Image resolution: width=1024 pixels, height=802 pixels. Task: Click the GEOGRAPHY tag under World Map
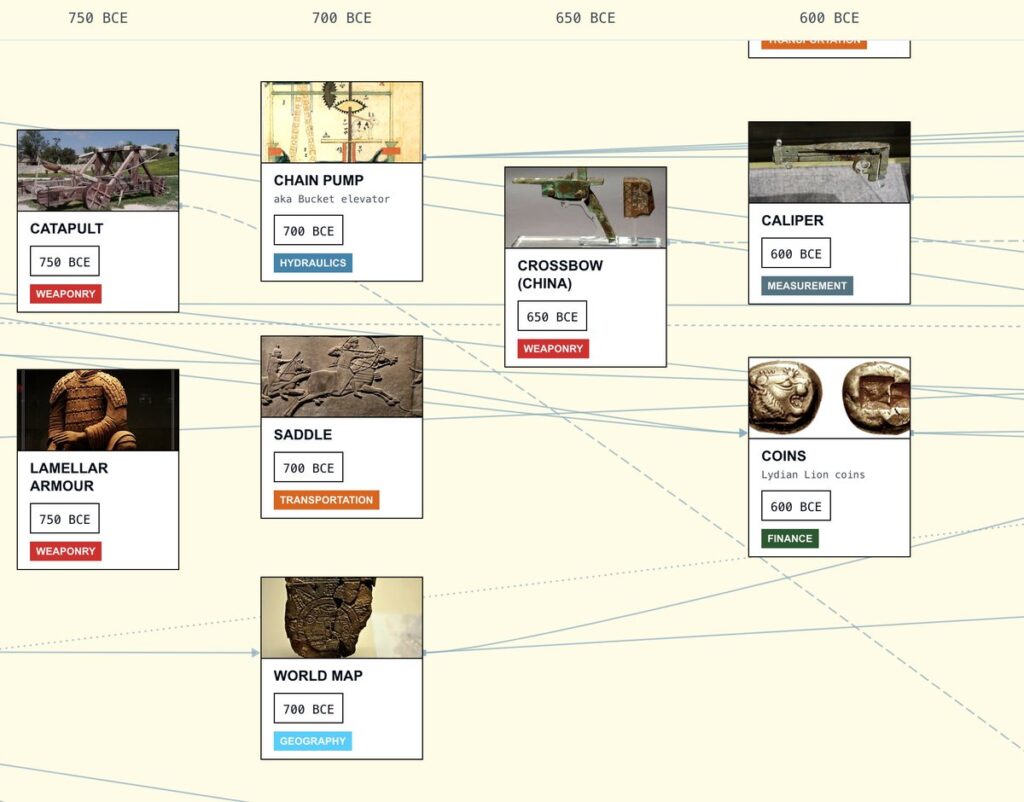311,741
